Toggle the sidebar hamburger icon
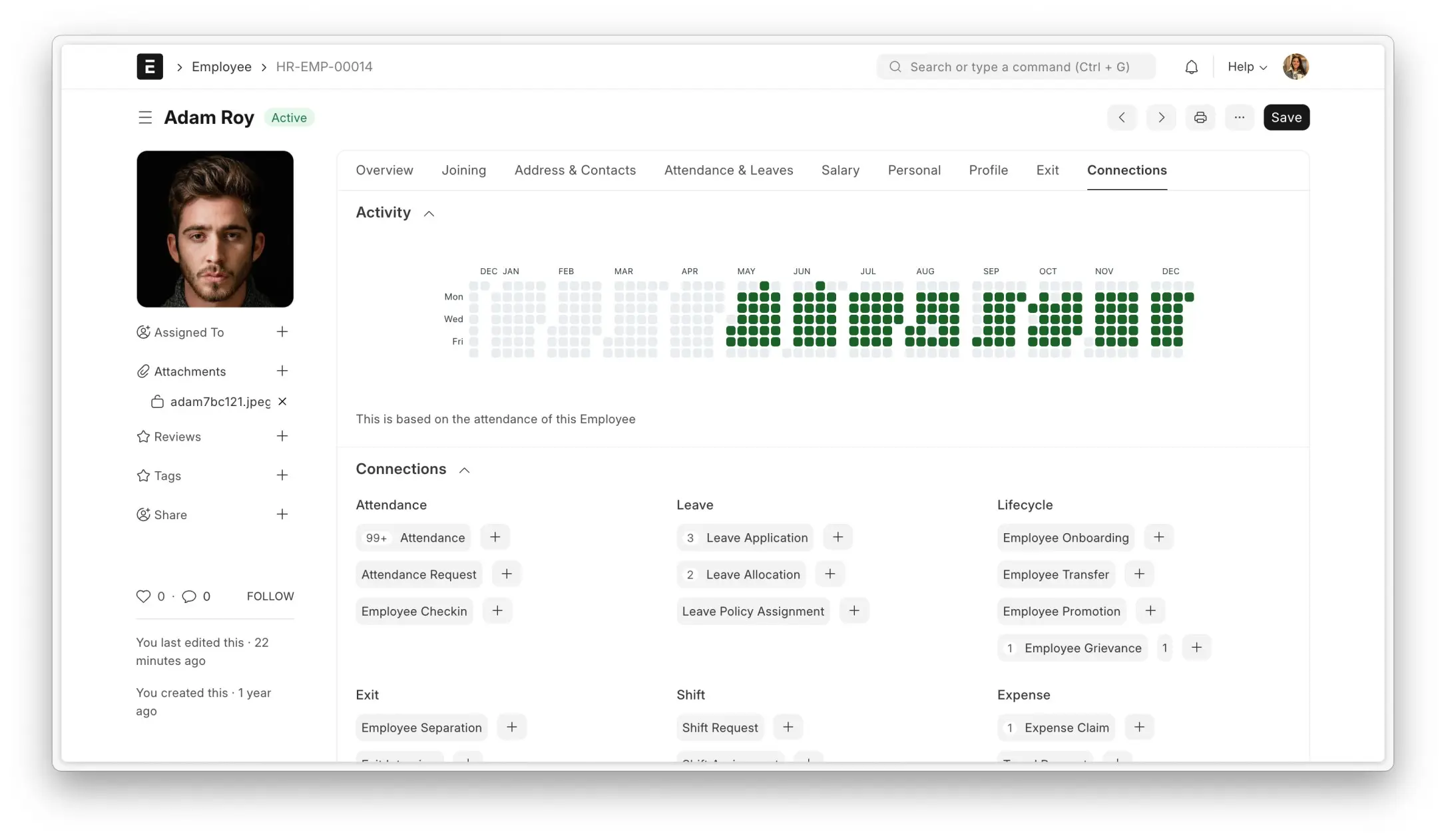The width and height of the screenshot is (1446, 840). coord(145,118)
